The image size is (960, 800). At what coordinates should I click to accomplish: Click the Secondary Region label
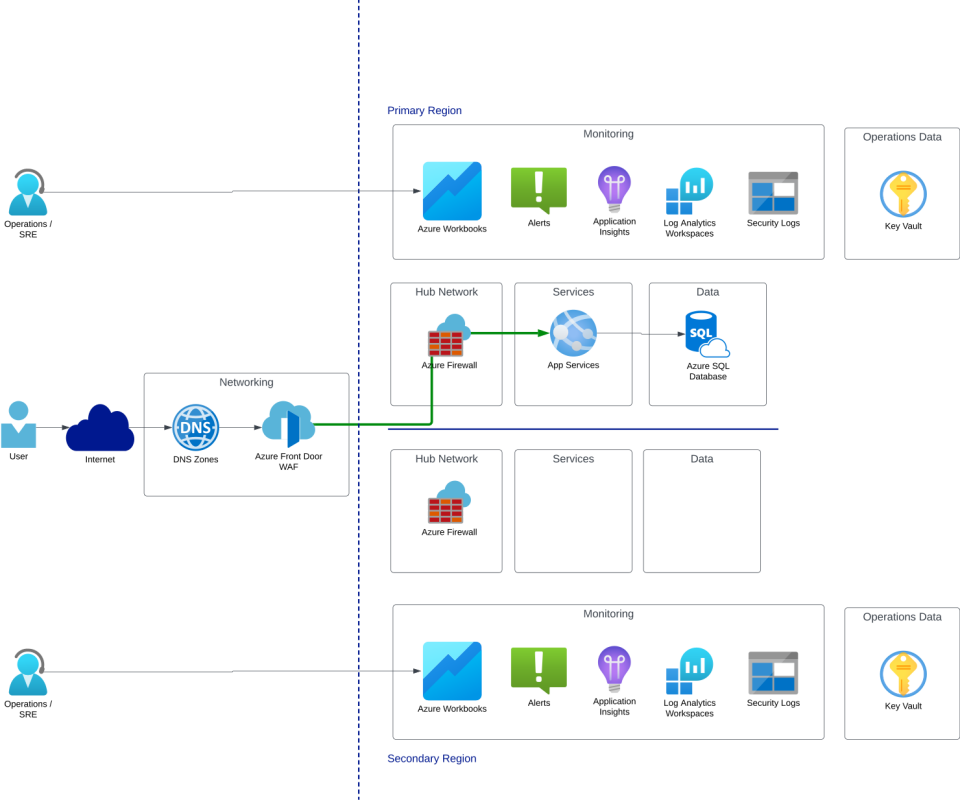tap(432, 758)
